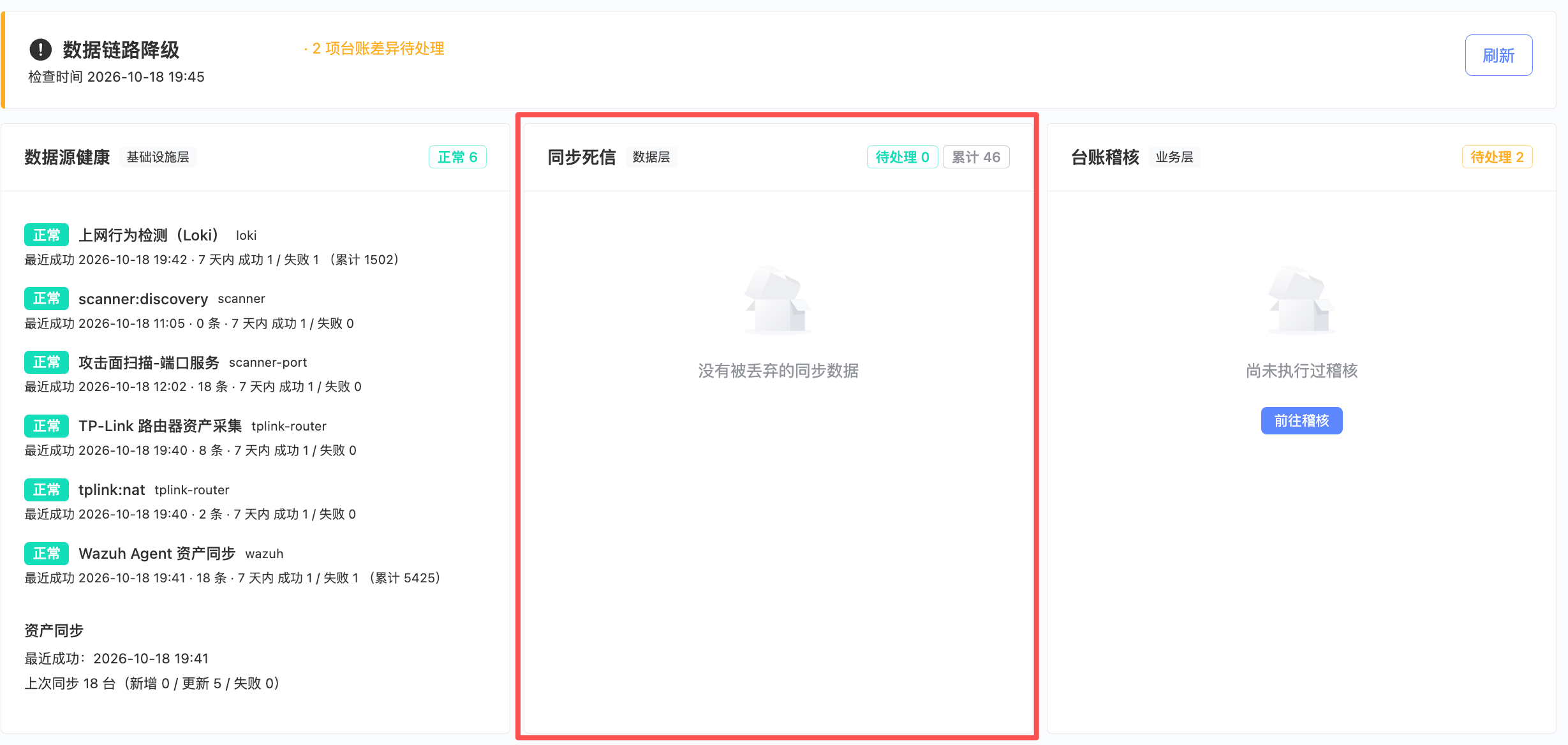Click 最近成功：2026-10-18 19:41 under 资产同步
Screen dimensions: 1568x745
point(116,658)
